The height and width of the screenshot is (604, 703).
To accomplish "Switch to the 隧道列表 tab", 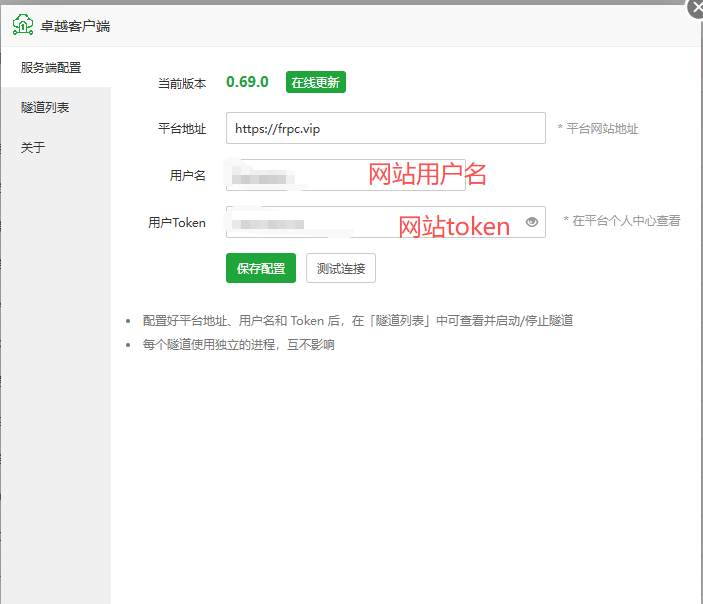I will (56, 108).
